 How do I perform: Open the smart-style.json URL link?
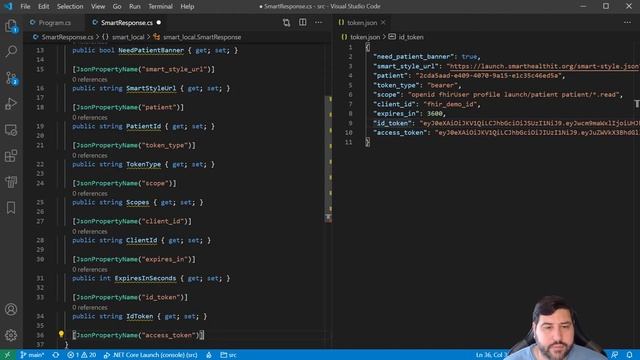[543, 66]
